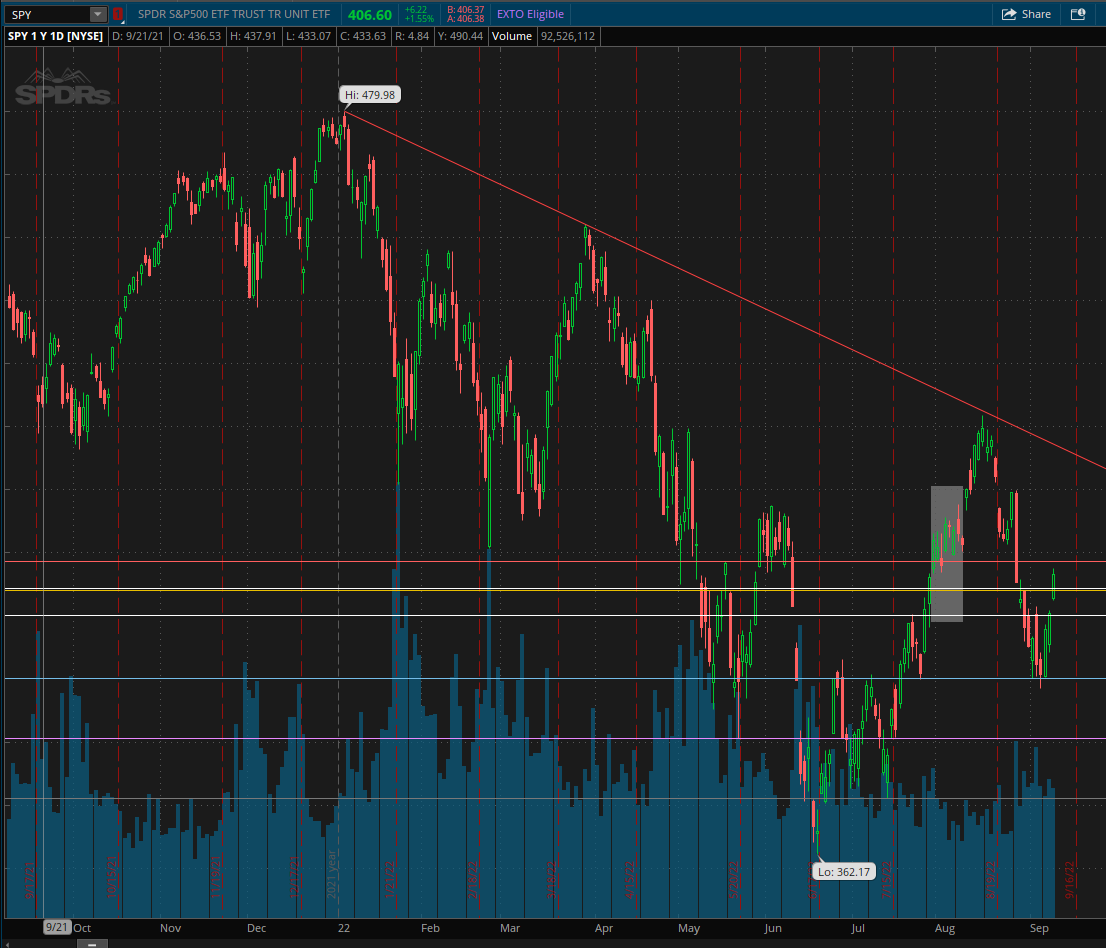
Task: Click the 22 year label on the time axis
Action: (x=344, y=928)
